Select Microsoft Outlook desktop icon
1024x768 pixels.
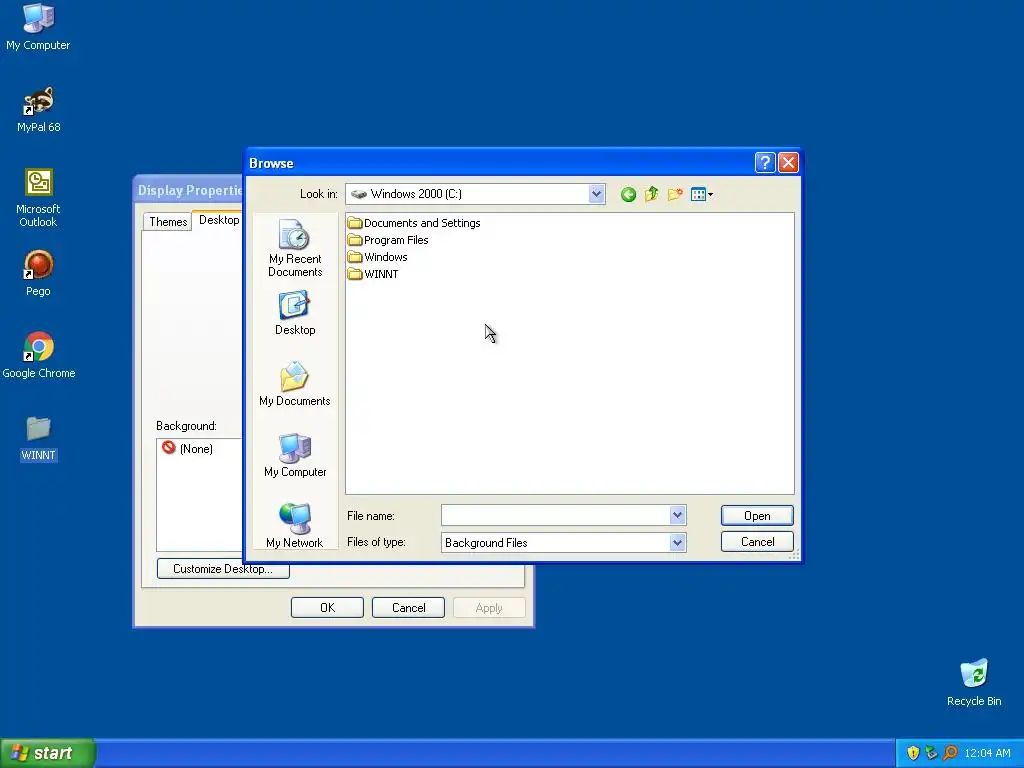point(38,198)
